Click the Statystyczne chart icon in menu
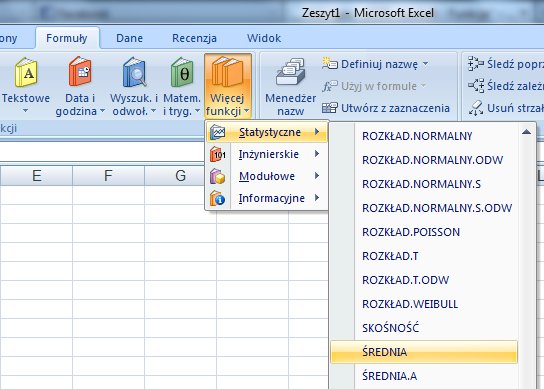This screenshot has height=389, width=544. pos(218,132)
